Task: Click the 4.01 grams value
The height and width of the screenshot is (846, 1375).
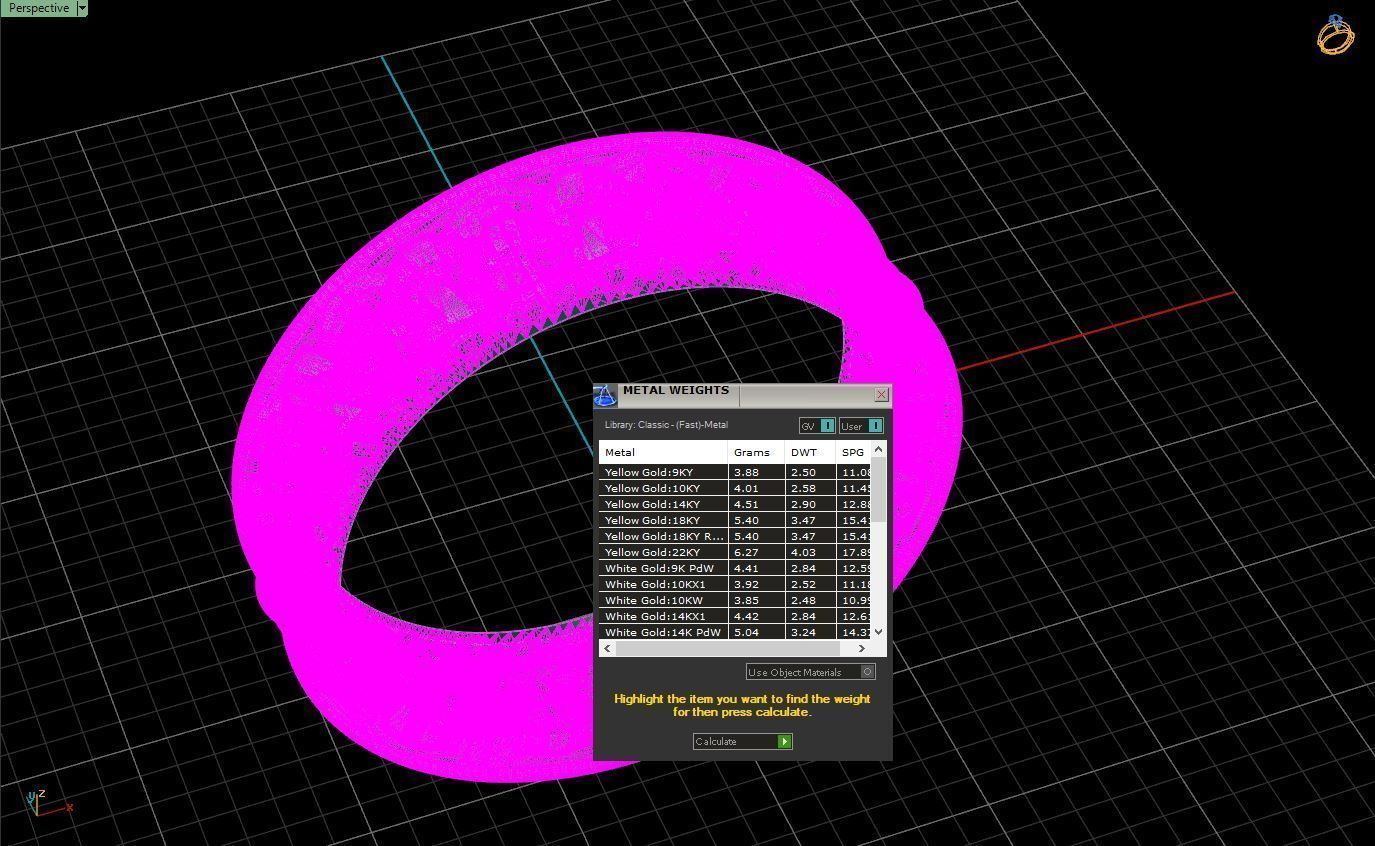Action: tap(746, 488)
